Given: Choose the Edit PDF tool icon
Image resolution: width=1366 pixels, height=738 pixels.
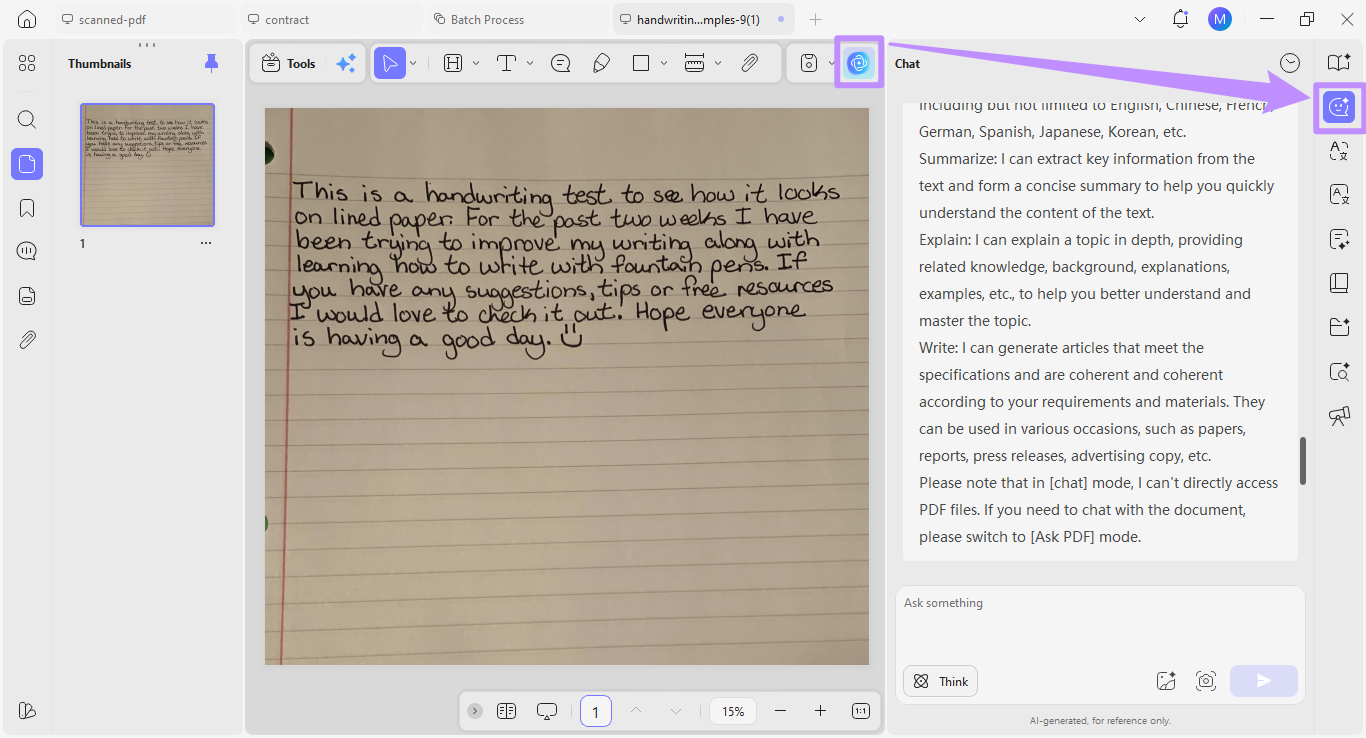Looking at the screenshot, I should pyautogui.click(x=453, y=63).
